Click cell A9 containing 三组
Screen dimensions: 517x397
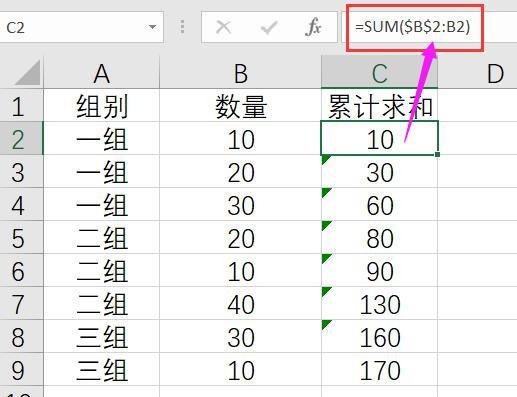(x=102, y=369)
